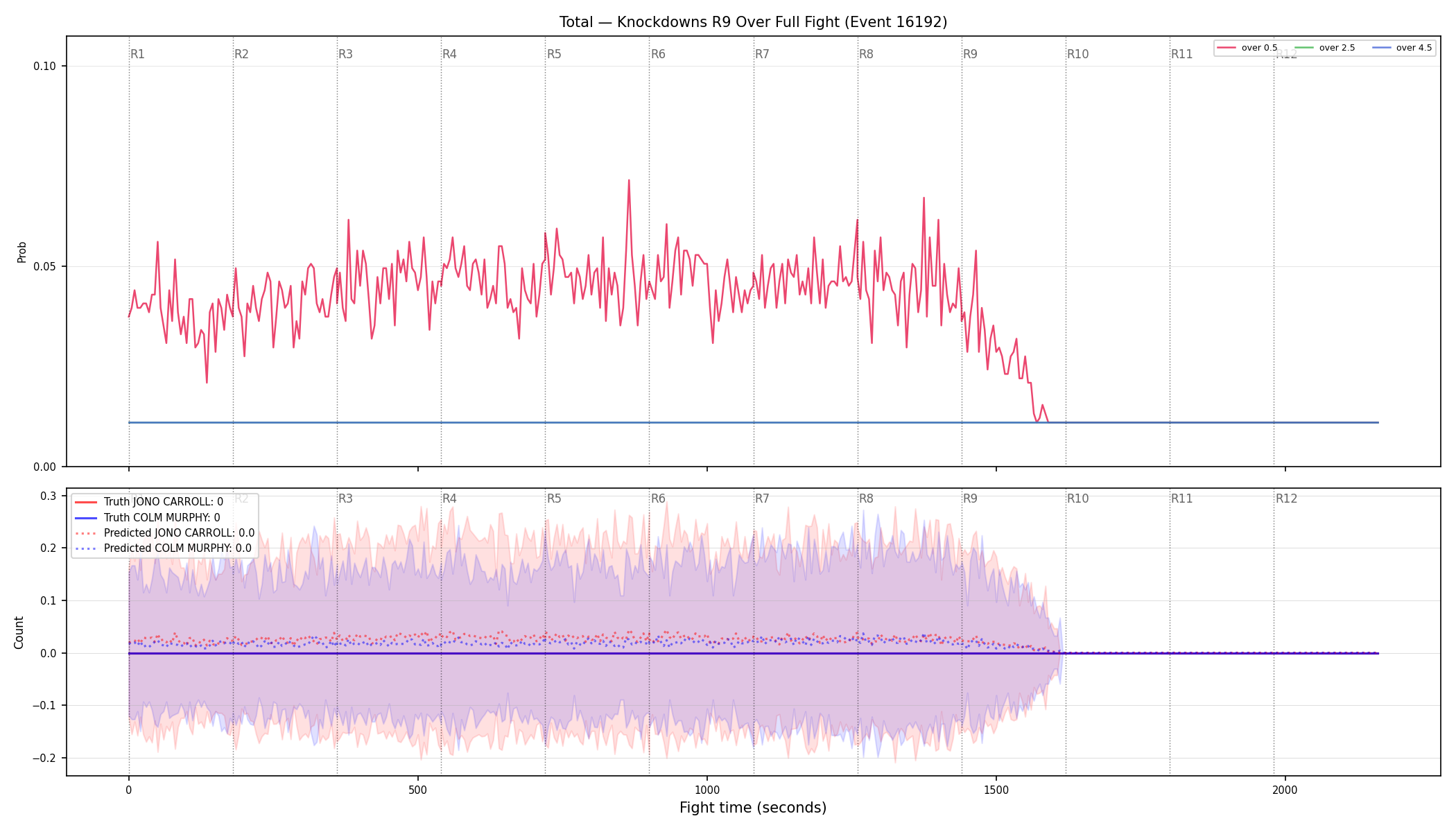
Task: Click the 0.2 tick on the Count axis
Action: (x=48, y=548)
